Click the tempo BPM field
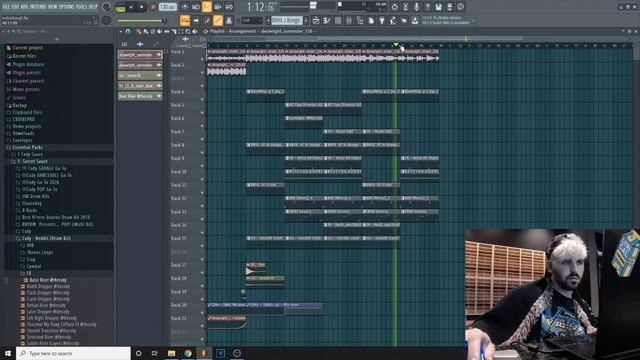This screenshot has height=360, width=640. click(x=167, y=7)
